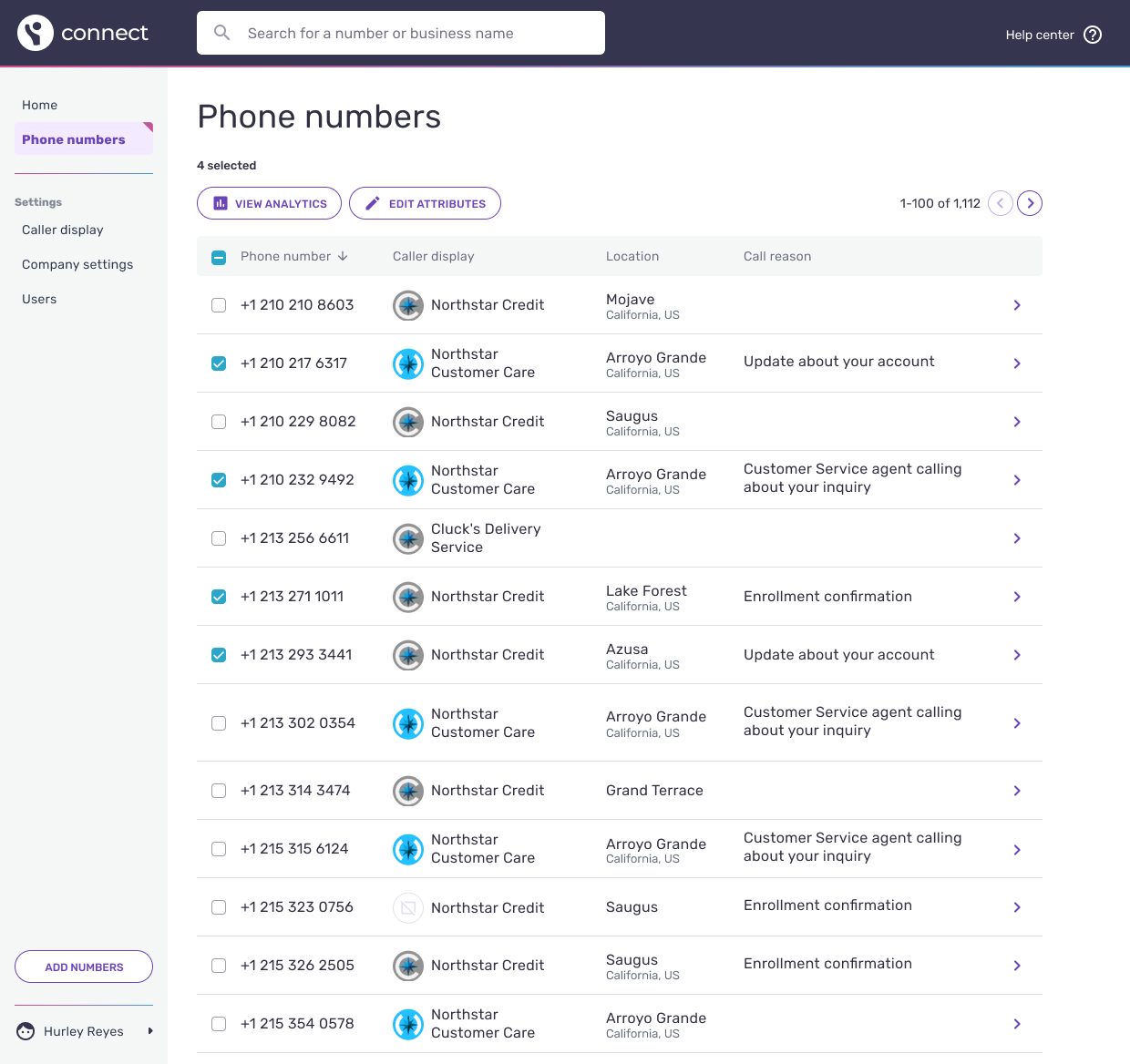The image size is (1130, 1064).
Task: Uncheck the +1 210 217 6317 row
Action: click(x=218, y=363)
